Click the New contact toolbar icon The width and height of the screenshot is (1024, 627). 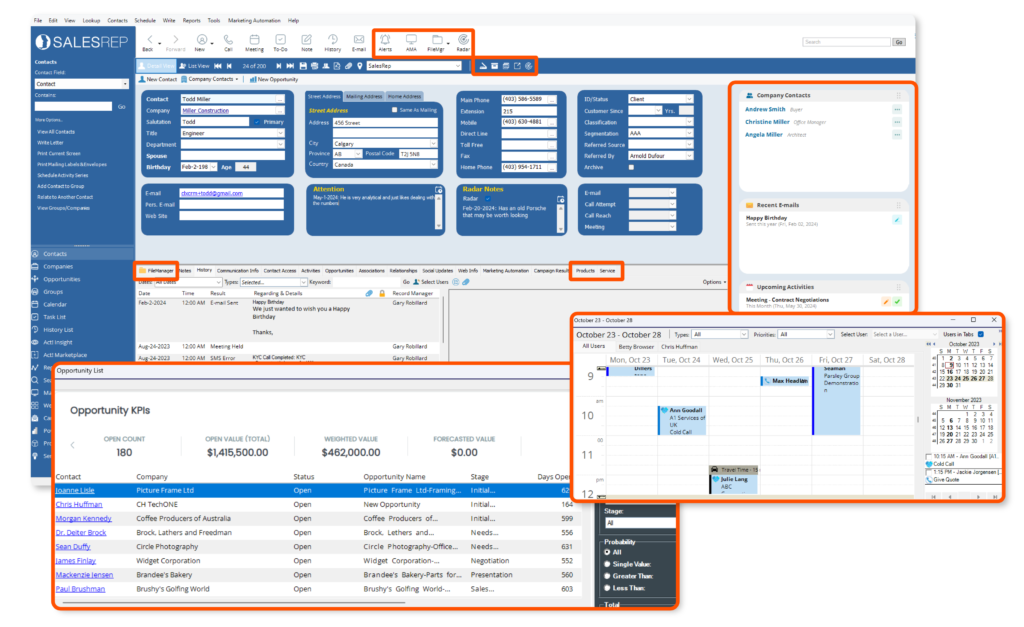tap(201, 43)
